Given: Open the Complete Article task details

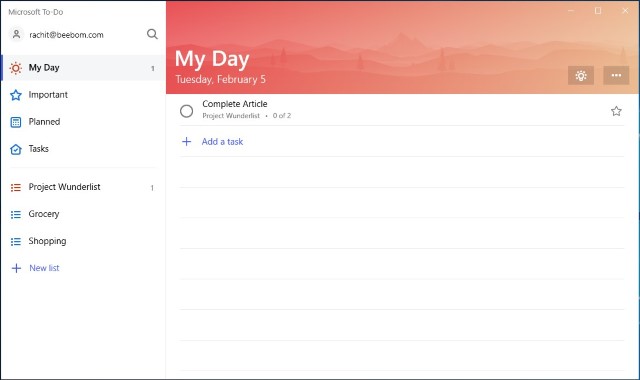Looking at the screenshot, I should click(x=402, y=110).
